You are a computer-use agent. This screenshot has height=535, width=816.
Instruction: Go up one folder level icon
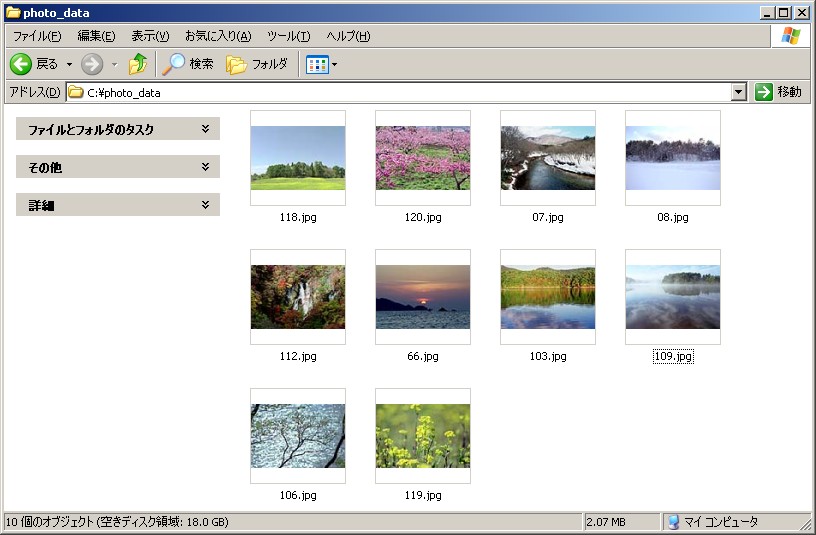(x=138, y=64)
